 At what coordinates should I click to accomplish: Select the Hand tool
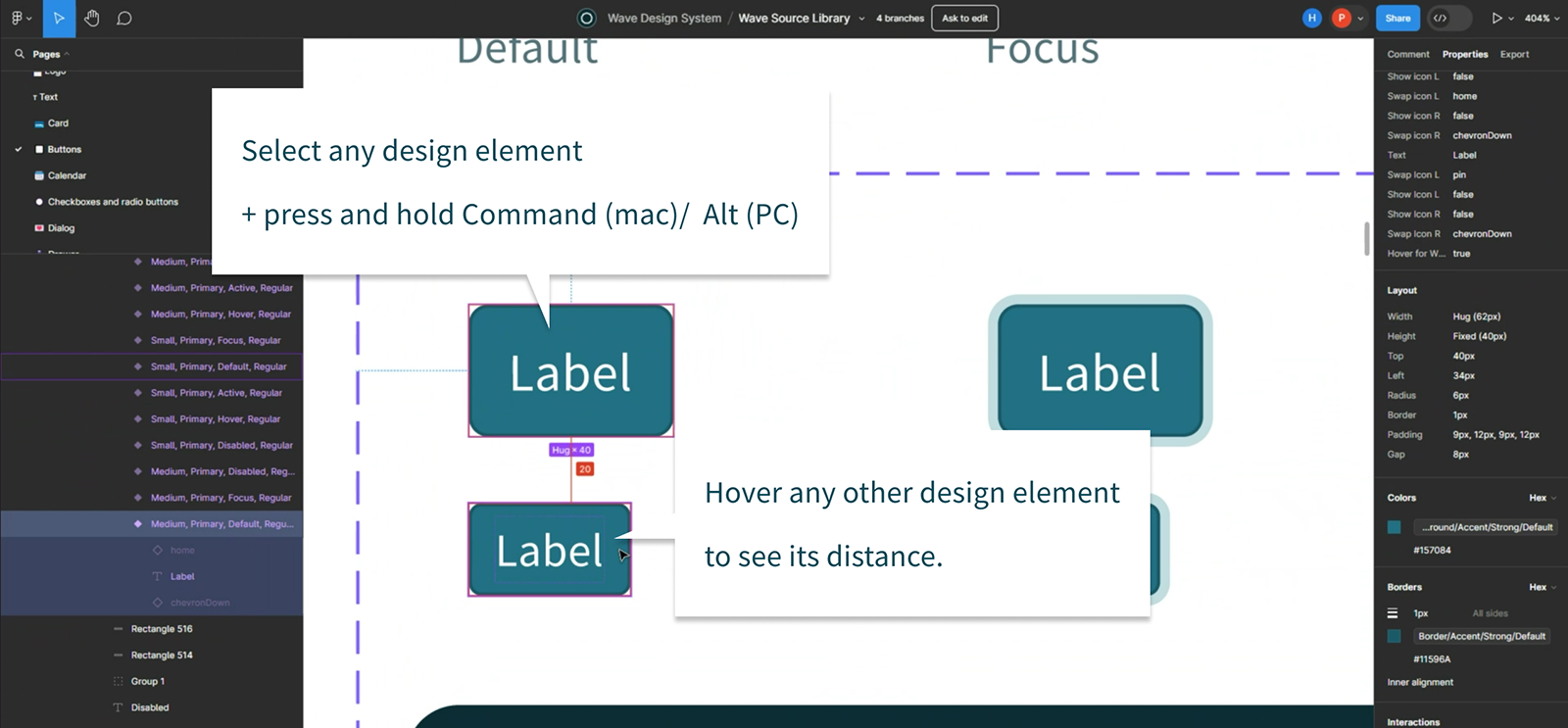pyautogui.click(x=92, y=18)
